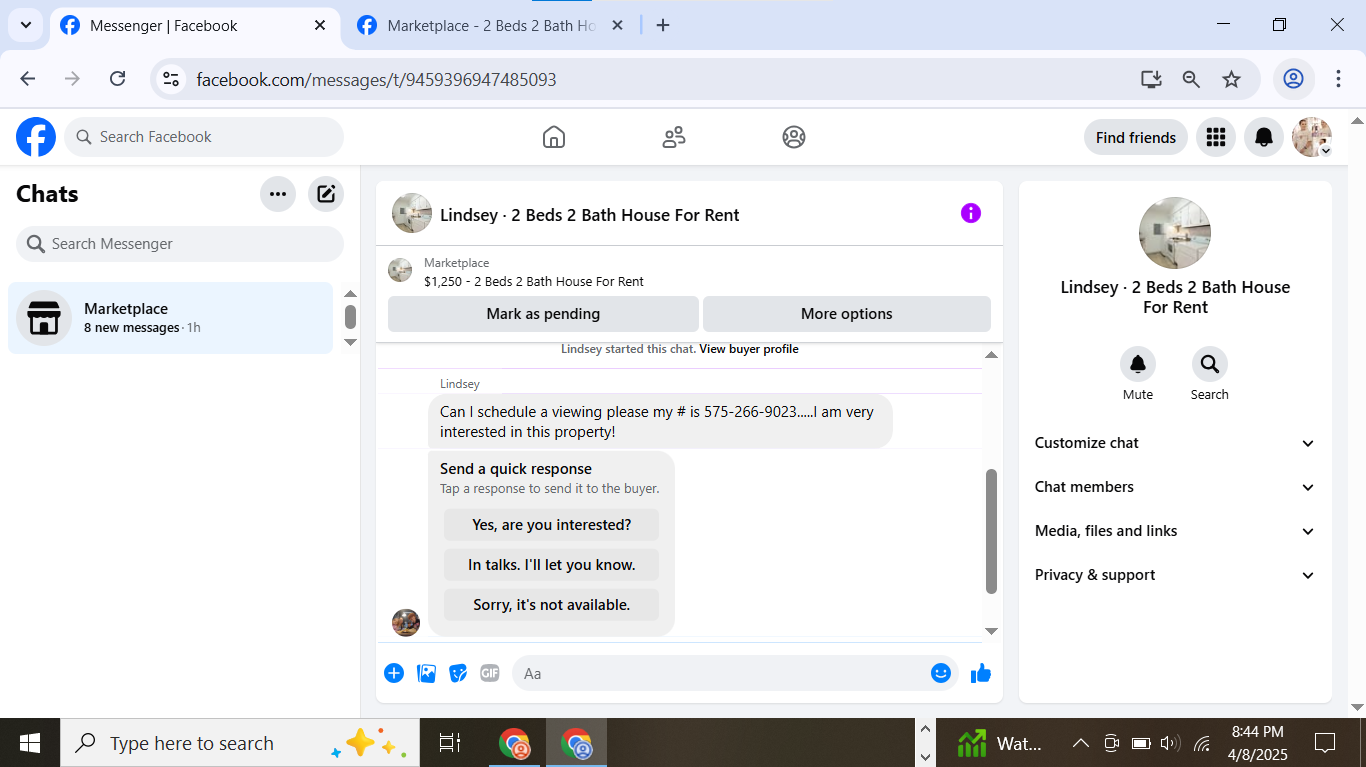Open the notifications bell in Facebook header

point(1264,137)
